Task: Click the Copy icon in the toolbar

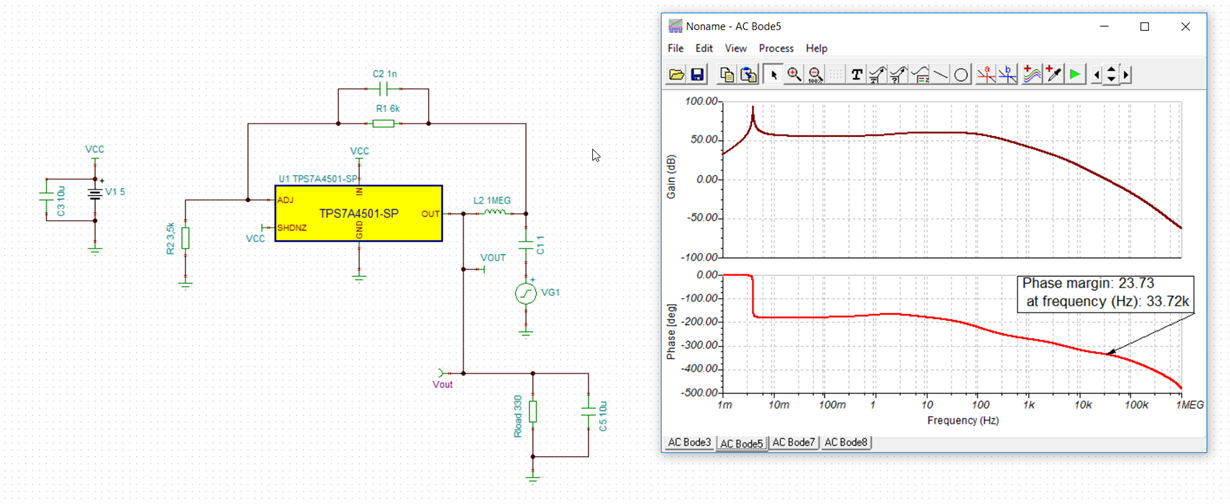Action: click(x=728, y=74)
